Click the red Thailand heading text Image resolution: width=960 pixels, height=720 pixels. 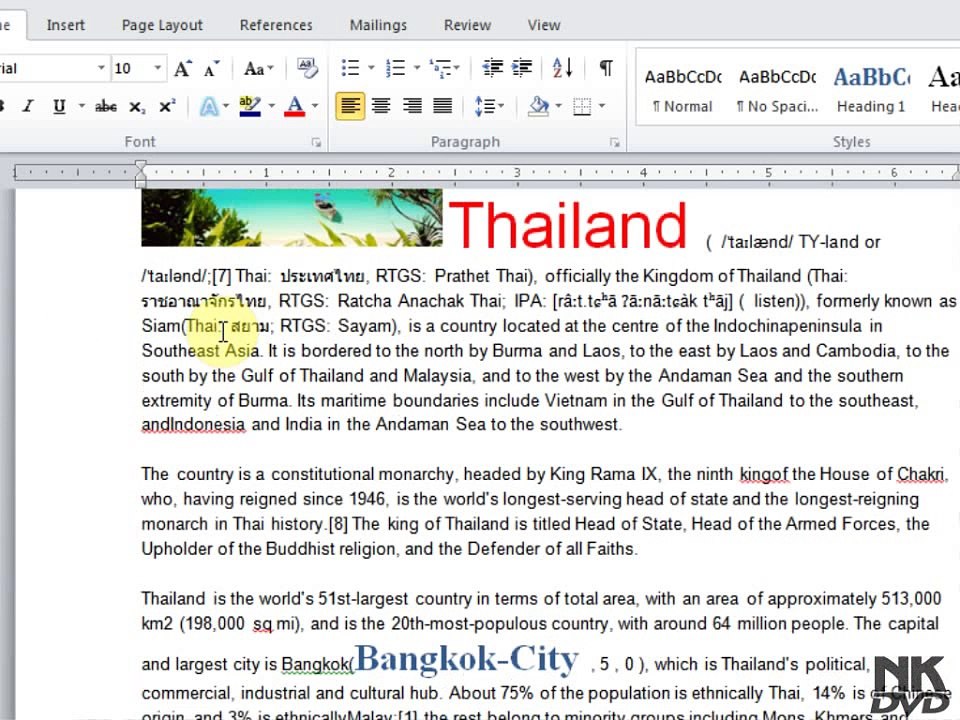point(568,225)
